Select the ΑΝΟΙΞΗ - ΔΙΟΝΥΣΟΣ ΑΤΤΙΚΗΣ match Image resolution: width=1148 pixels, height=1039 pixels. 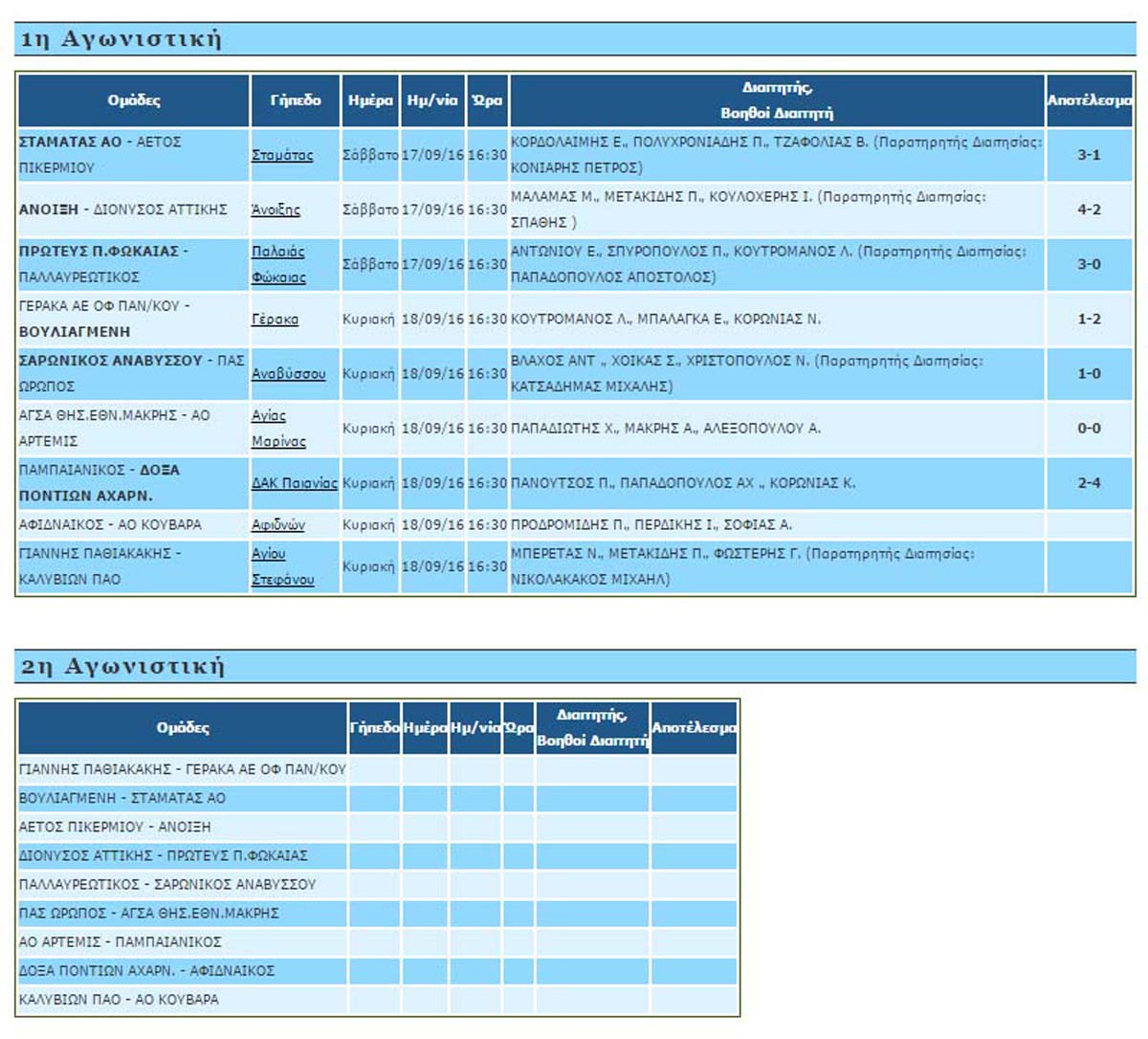coord(134,210)
